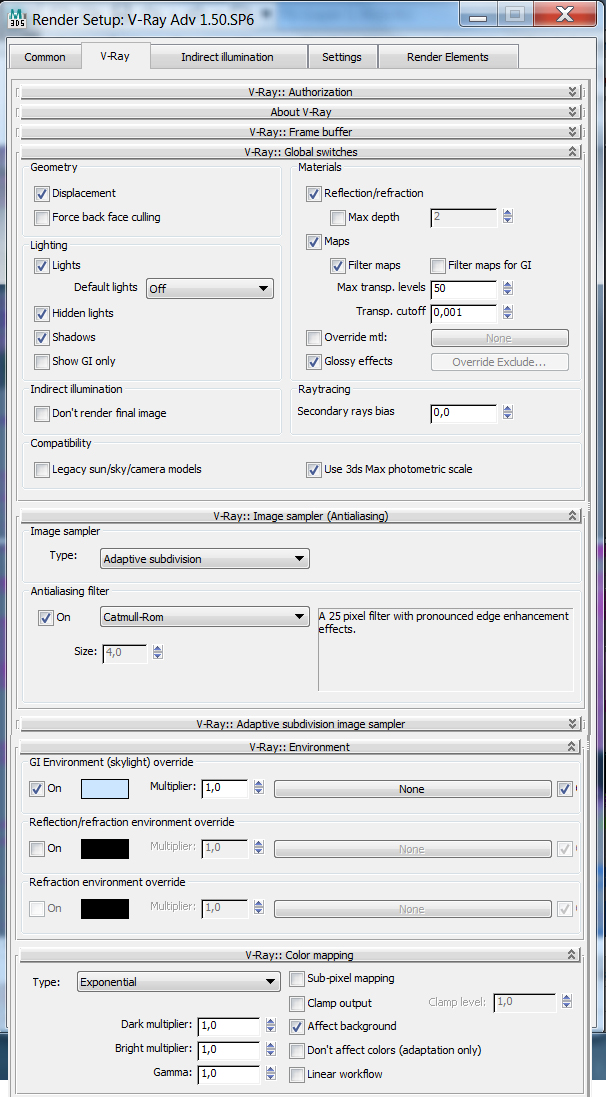Viewport: 606px width, 1097px height.
Task: Open the Image sampler Type dropdown
Action: point(204,559)
